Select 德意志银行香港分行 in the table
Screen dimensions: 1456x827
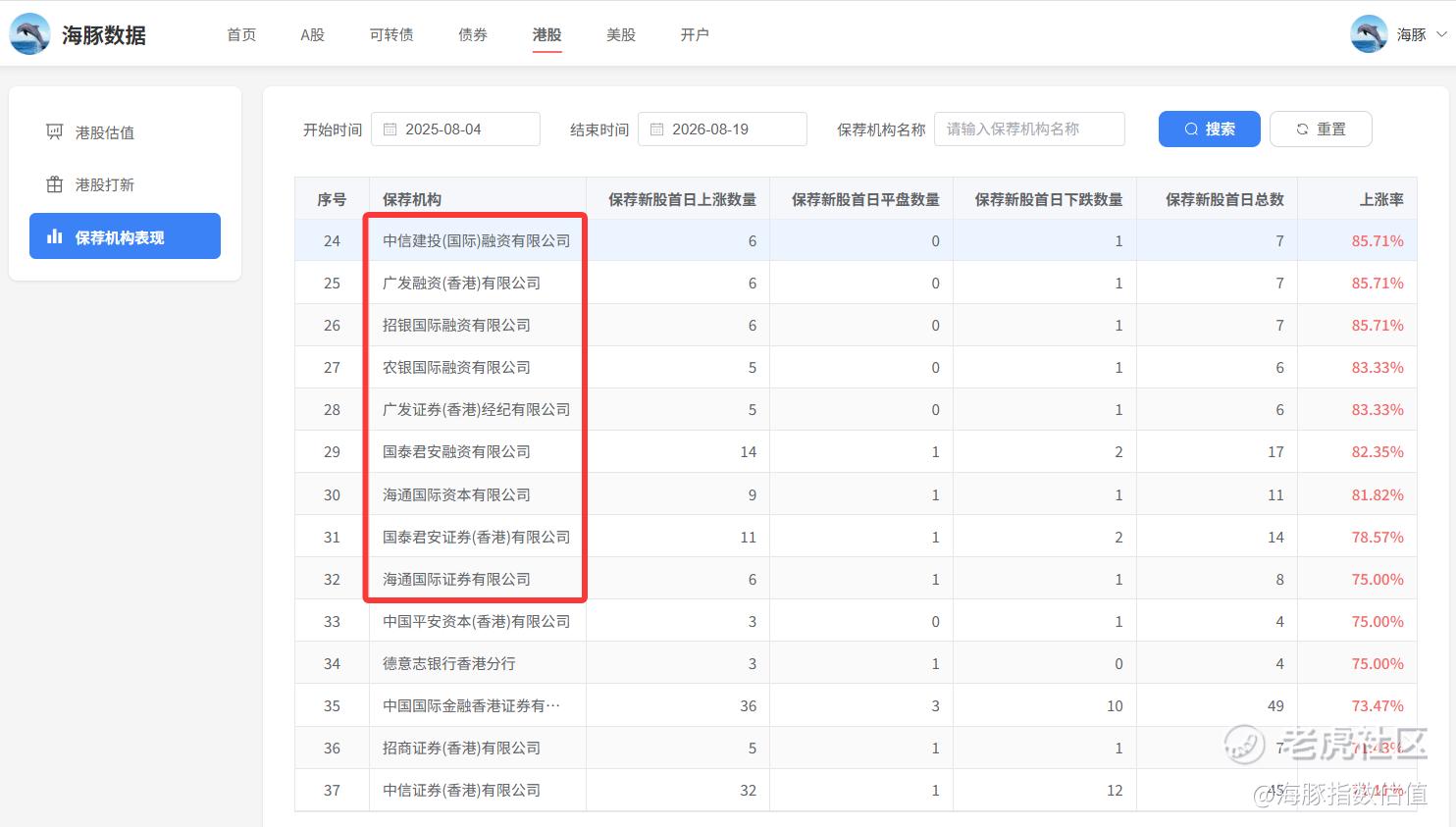(449, 664)
